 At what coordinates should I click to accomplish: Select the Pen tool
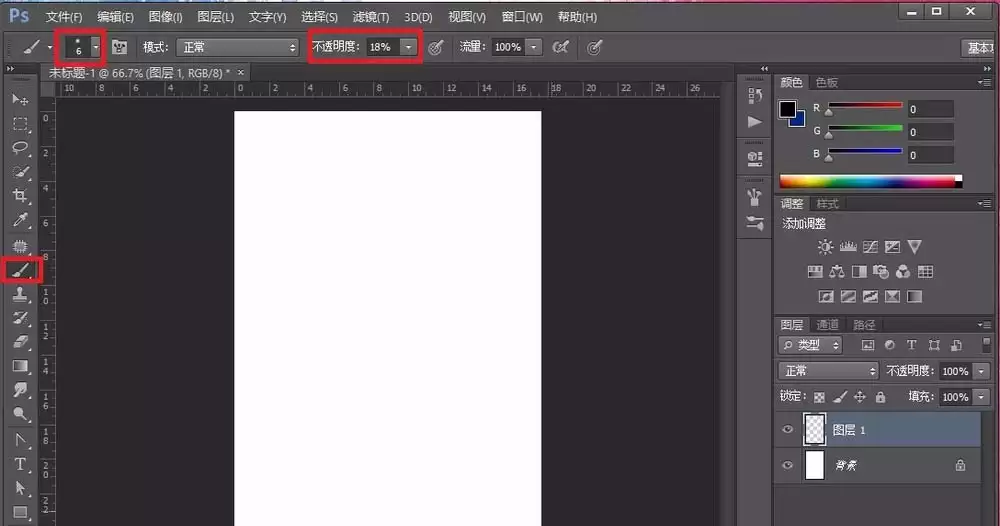coord(20,440)
